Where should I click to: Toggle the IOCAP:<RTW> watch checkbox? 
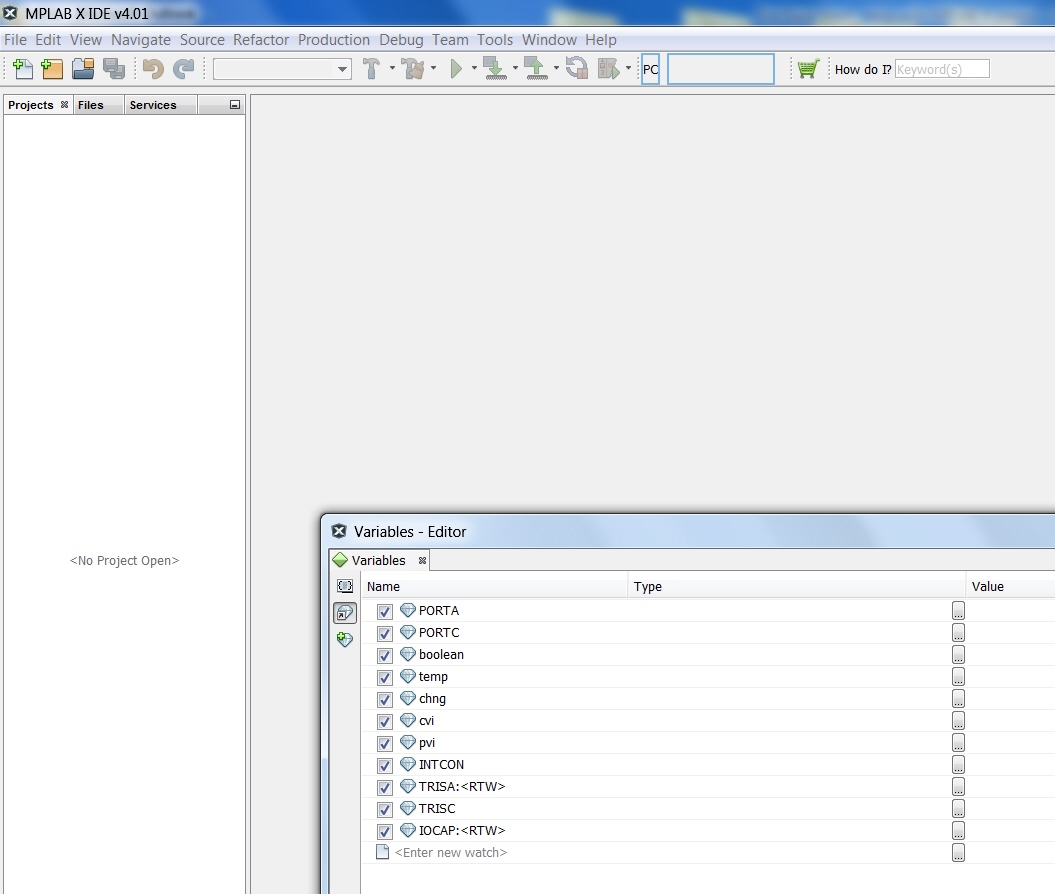385,831
